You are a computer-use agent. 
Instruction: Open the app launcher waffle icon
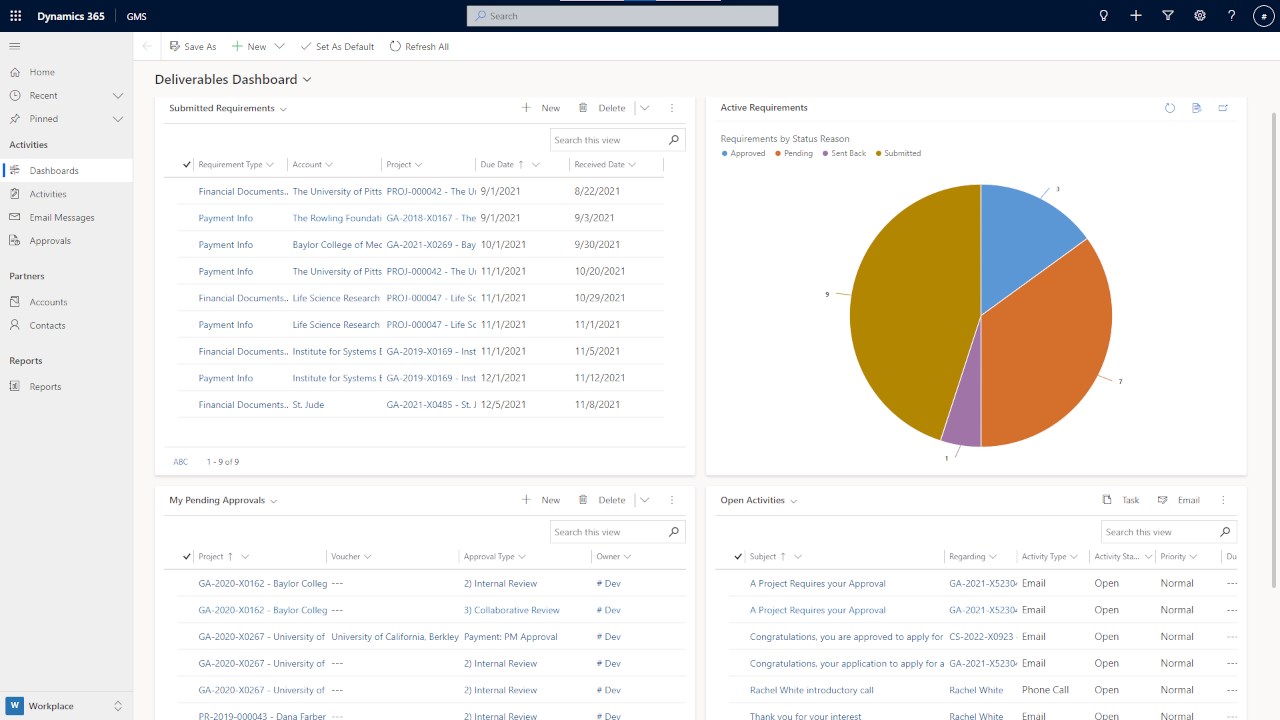[15, 16]
